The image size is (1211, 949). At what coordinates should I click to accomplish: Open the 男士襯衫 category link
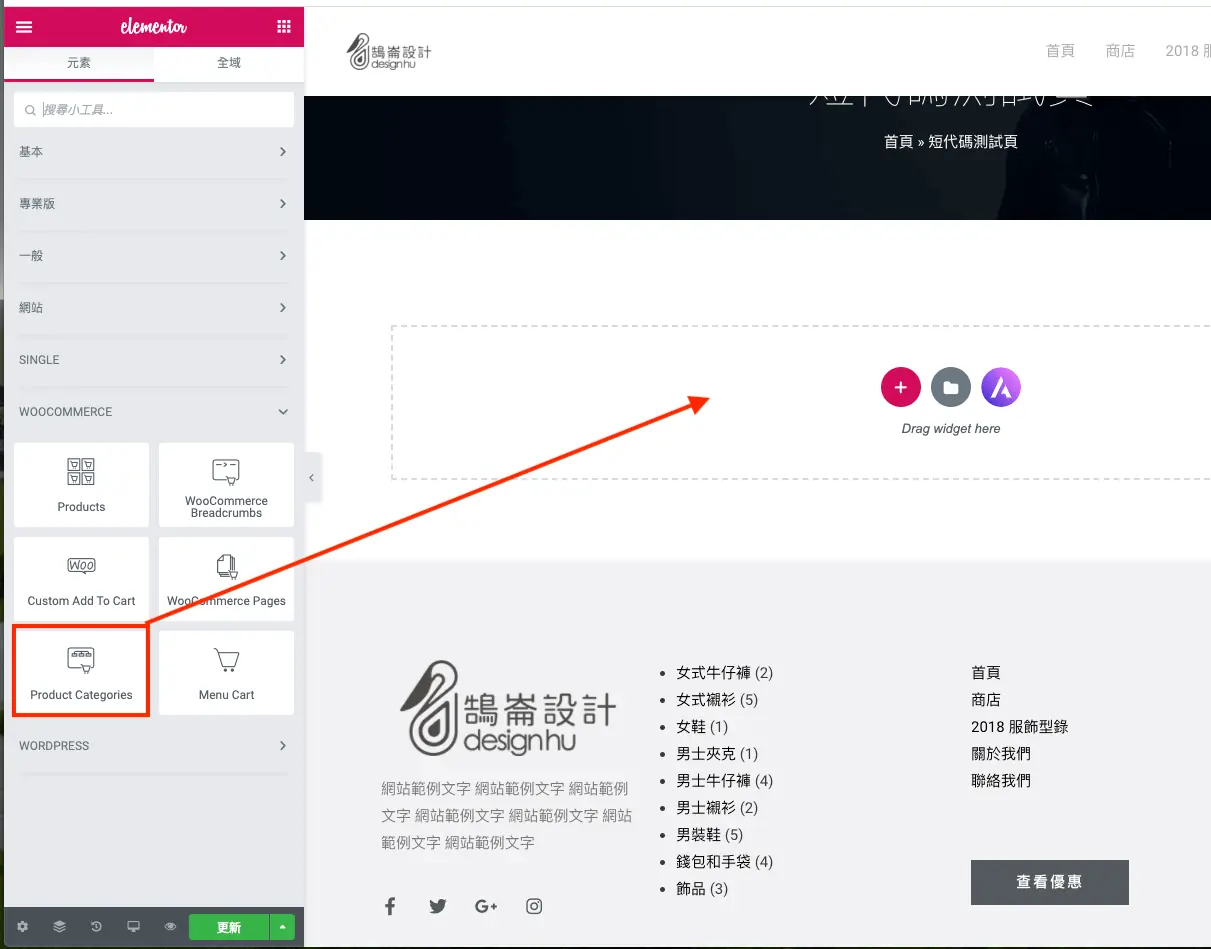706,808
